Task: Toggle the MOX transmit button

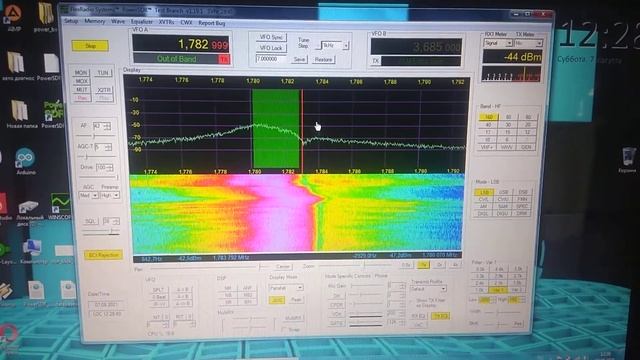Action: (x=82, y=81)
